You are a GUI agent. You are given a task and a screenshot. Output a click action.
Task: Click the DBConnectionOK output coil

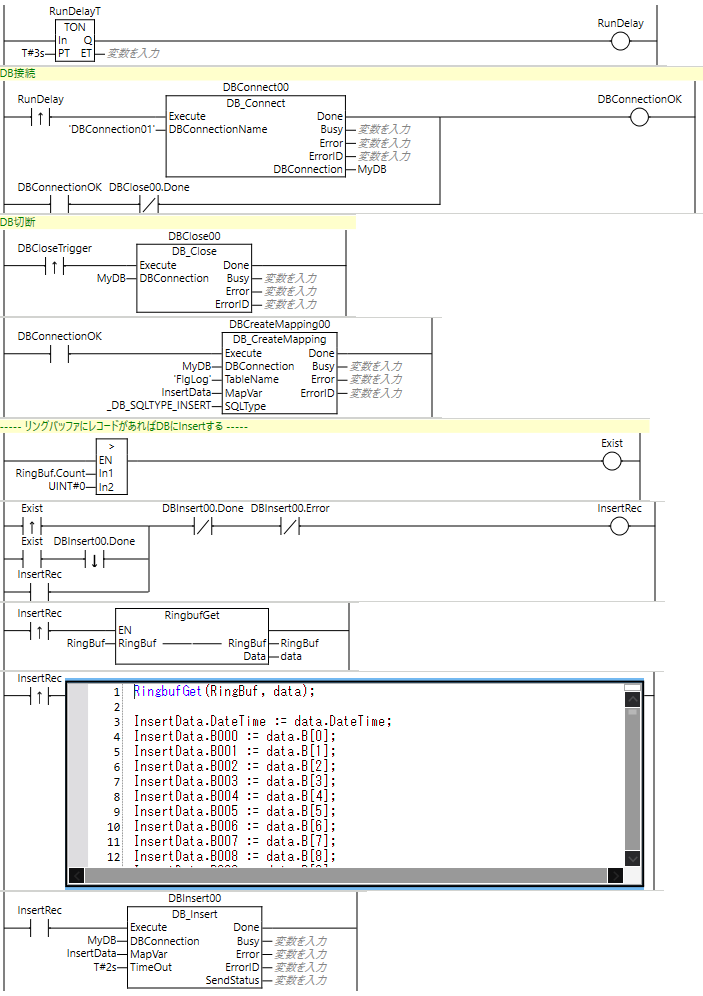click(x=639, y=117)
